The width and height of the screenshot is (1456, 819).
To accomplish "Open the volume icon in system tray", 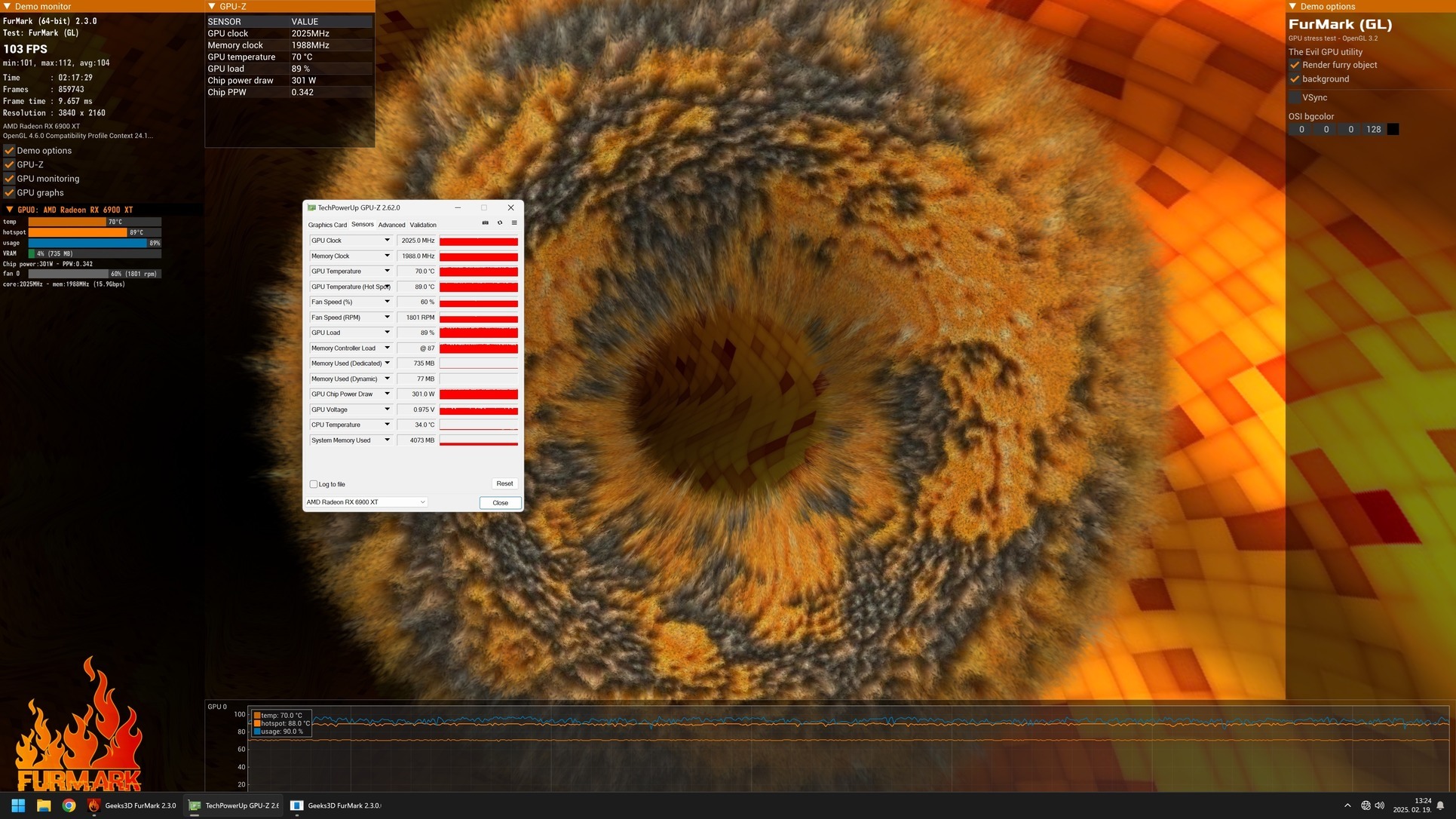I will [1379, 805].
